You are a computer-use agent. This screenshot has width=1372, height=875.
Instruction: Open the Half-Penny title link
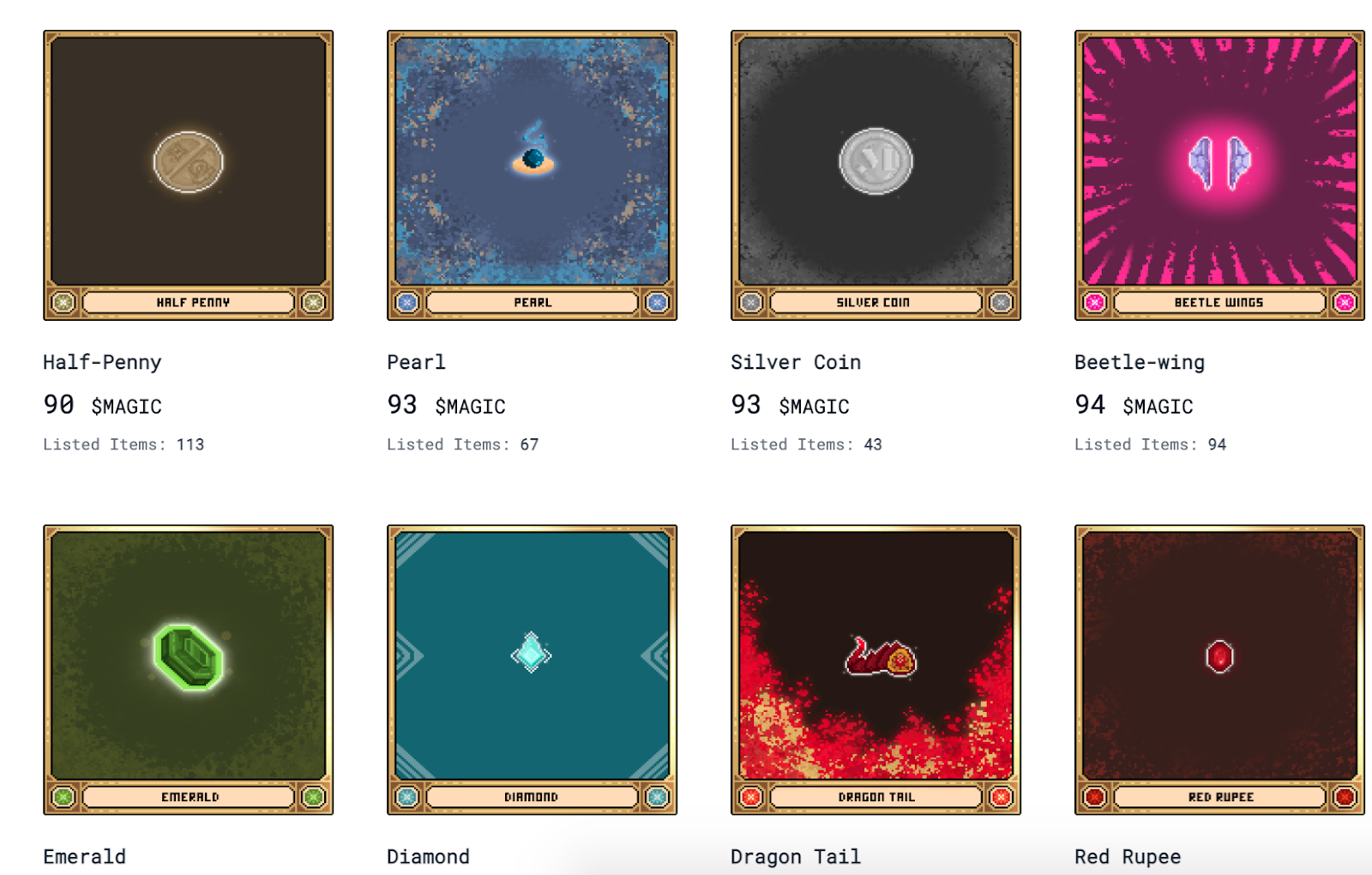coord(102,362)
